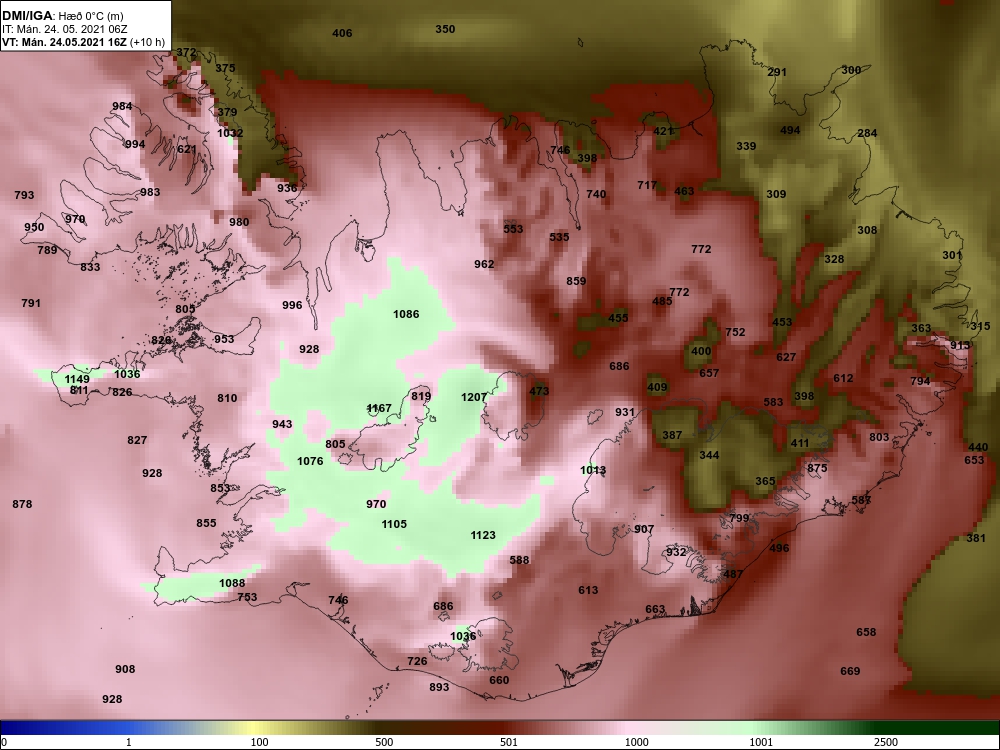The height and width of the screenshot is (750, 1000).
Task: Click the freezing-level value 1086
Action: click(406, 314)
